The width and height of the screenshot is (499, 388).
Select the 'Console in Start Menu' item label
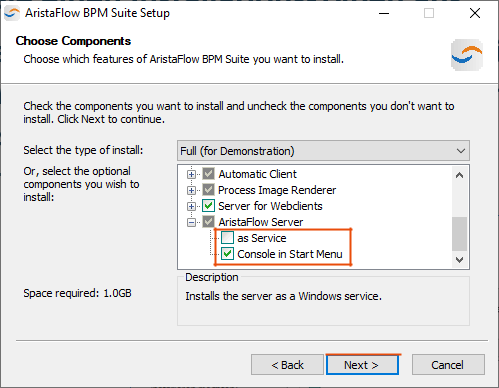click(290, 254)
